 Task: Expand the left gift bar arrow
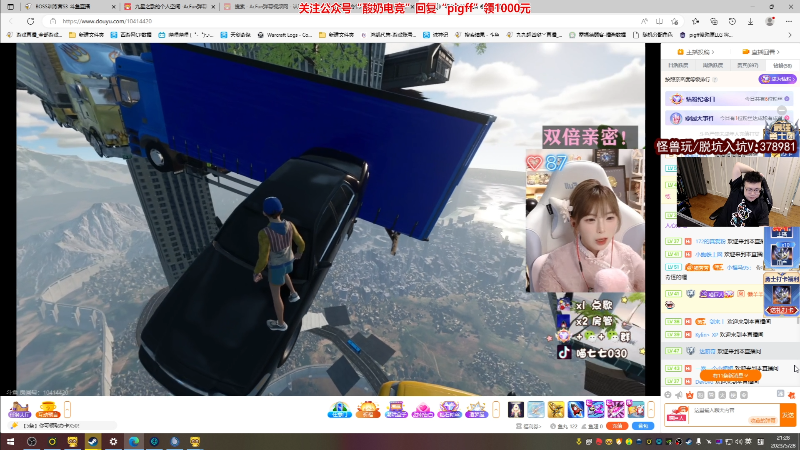coord(67,410)
